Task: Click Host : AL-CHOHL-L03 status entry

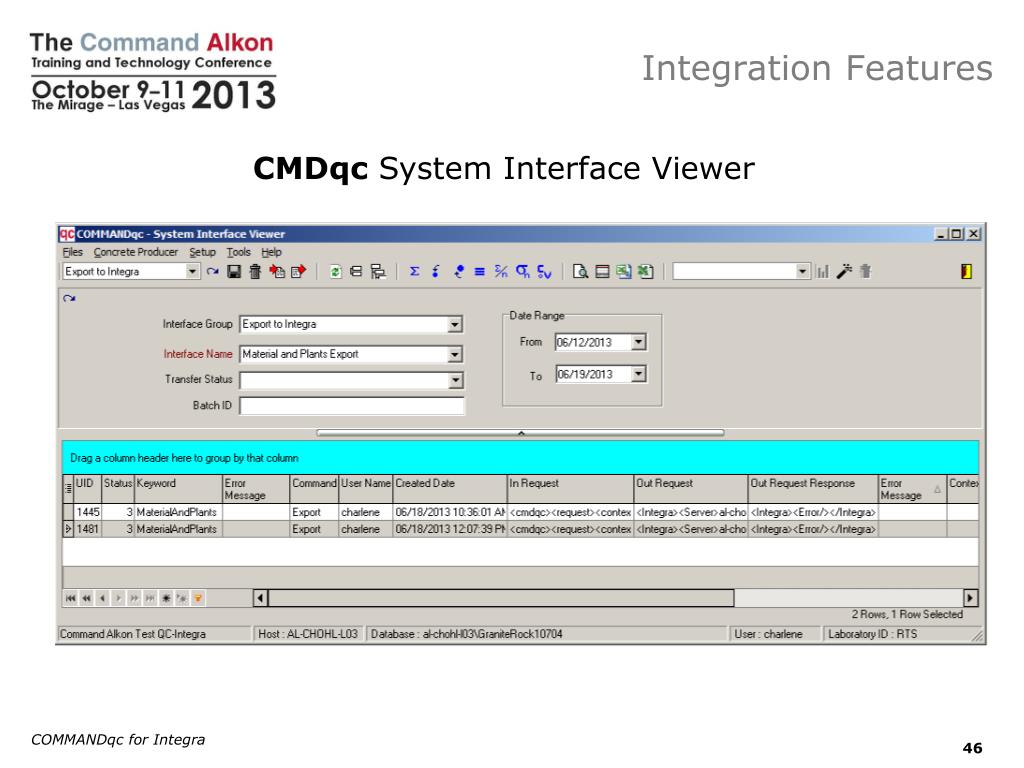Action: 308,634
